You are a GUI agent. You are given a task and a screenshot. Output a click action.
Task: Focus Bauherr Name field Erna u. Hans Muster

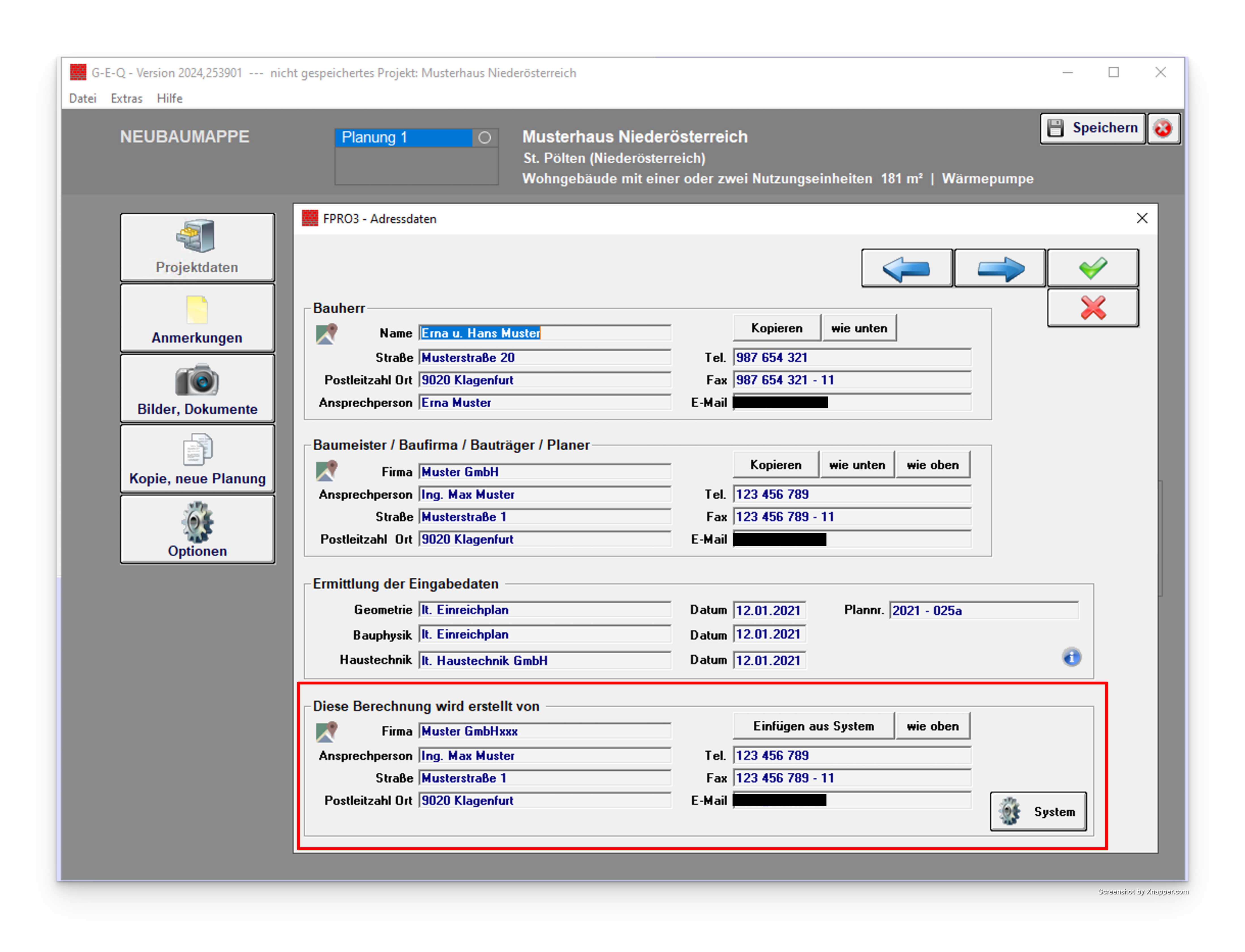click(x=545, y=333)
